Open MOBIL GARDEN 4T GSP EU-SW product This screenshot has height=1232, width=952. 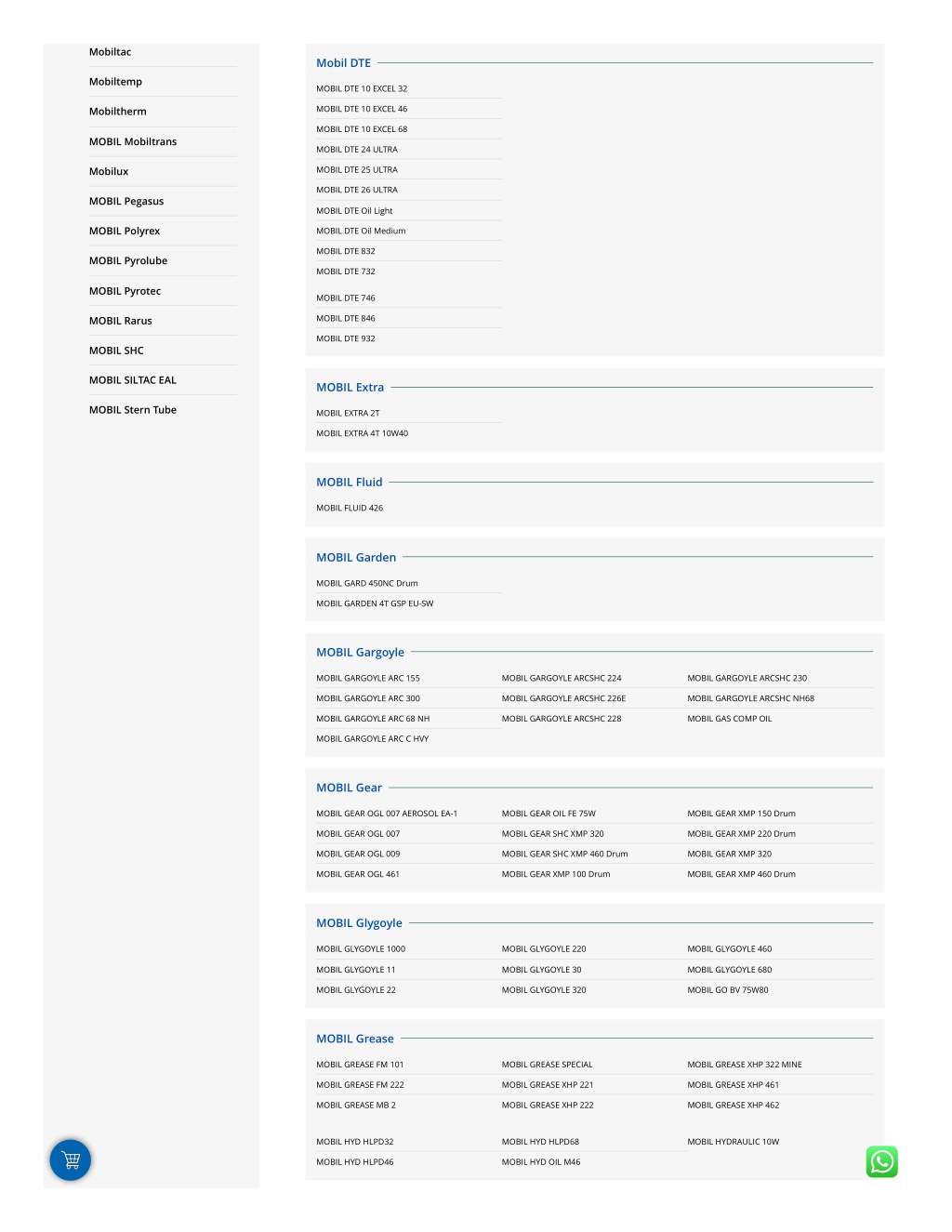[375, 603]
